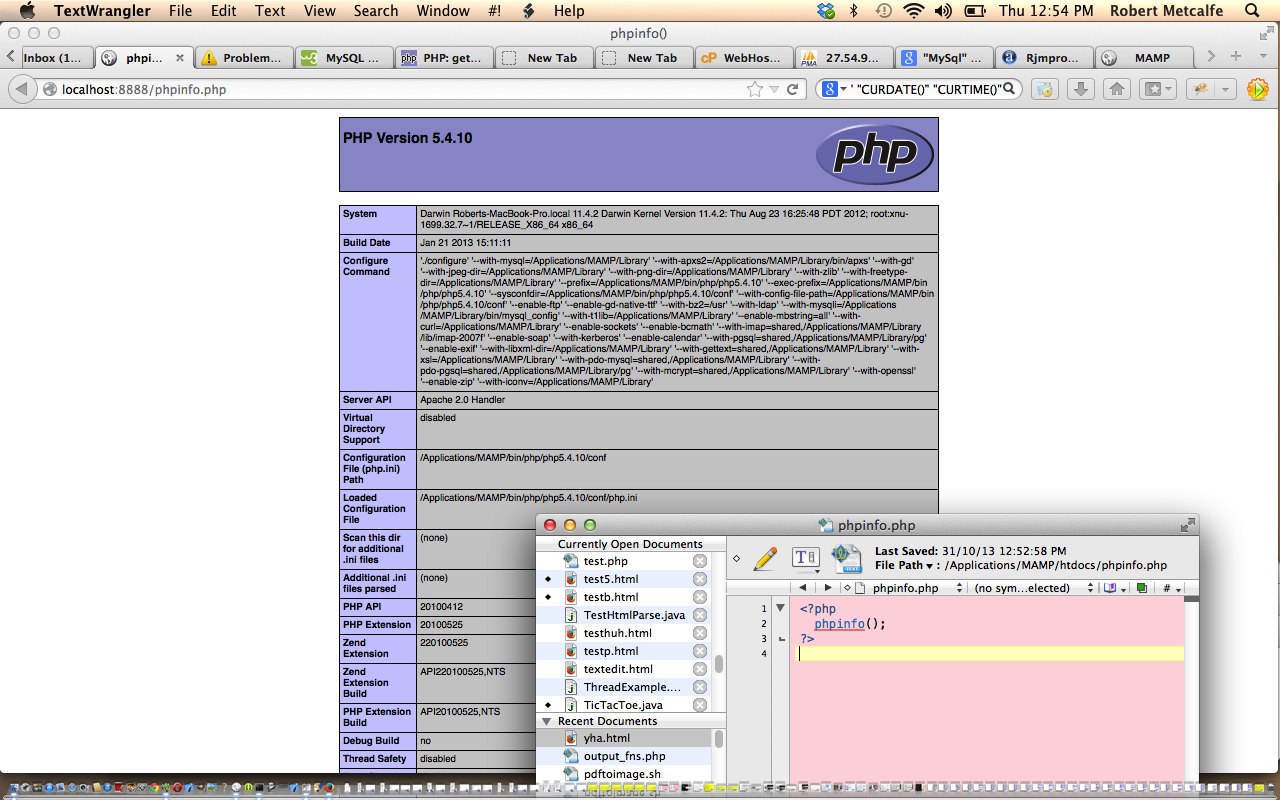Image resolution: width=1280 pixels, height=800 pixels.
Task: Open the File Path dropdown
Action: click(904, 566)
